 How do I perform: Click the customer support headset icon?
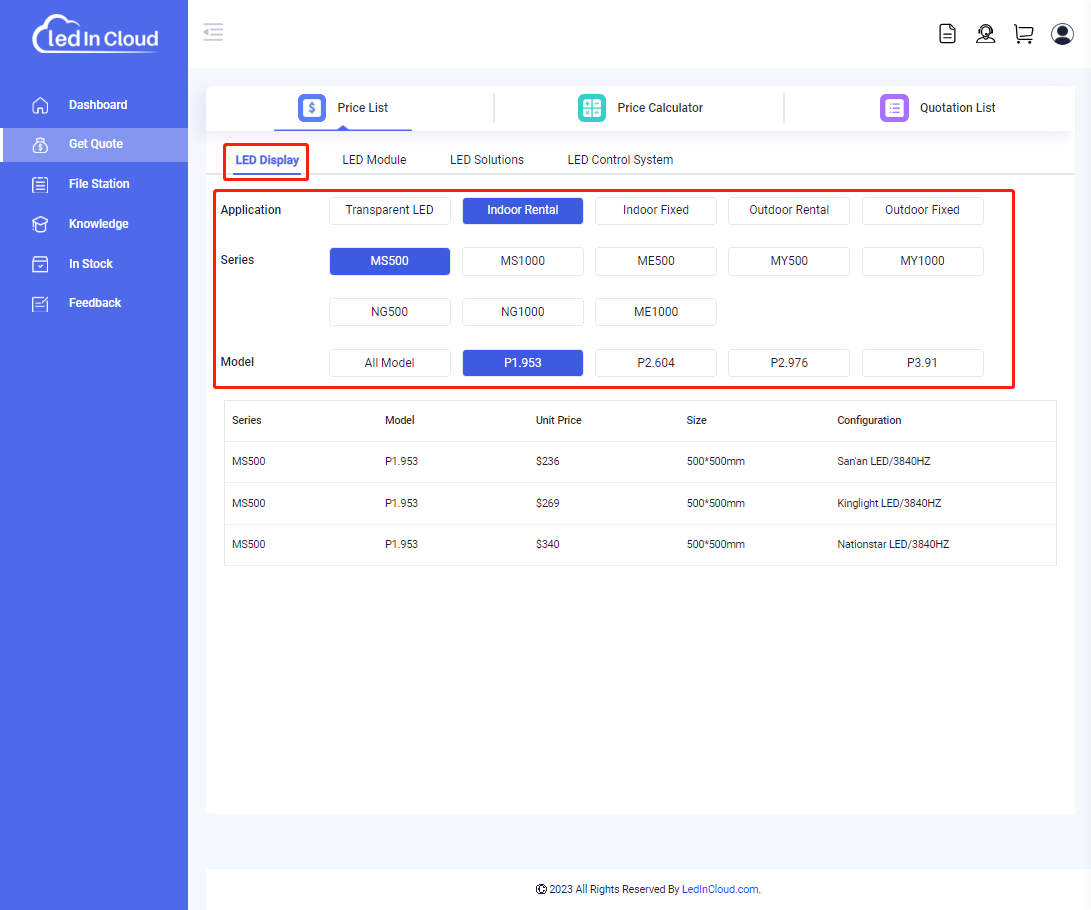(x=985, y=34)
